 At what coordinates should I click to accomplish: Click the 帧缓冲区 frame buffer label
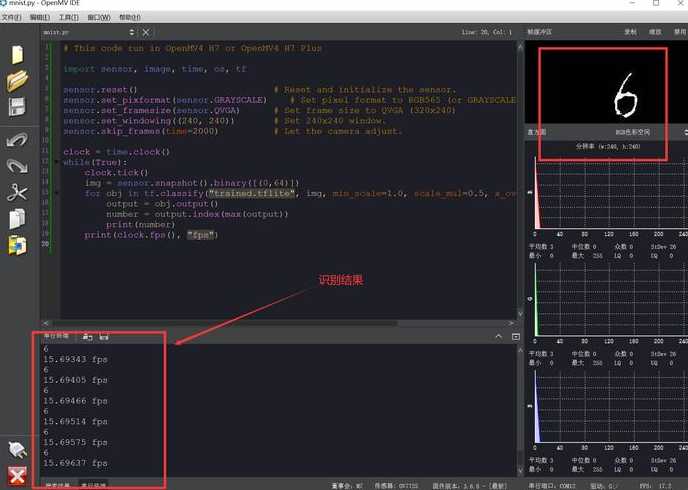pos(539,32)
